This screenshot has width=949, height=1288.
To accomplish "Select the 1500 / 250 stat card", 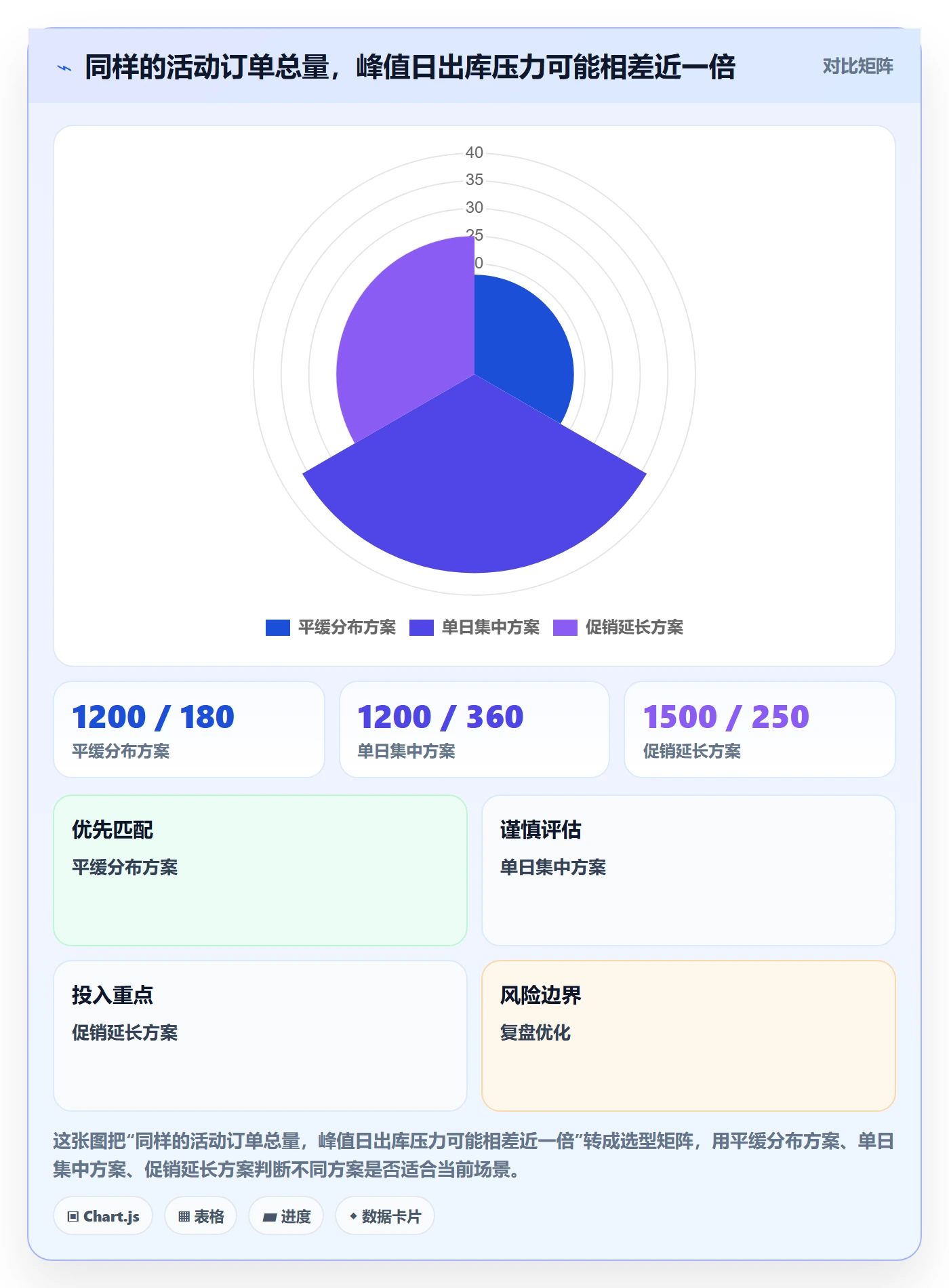I will coord(760,729).
